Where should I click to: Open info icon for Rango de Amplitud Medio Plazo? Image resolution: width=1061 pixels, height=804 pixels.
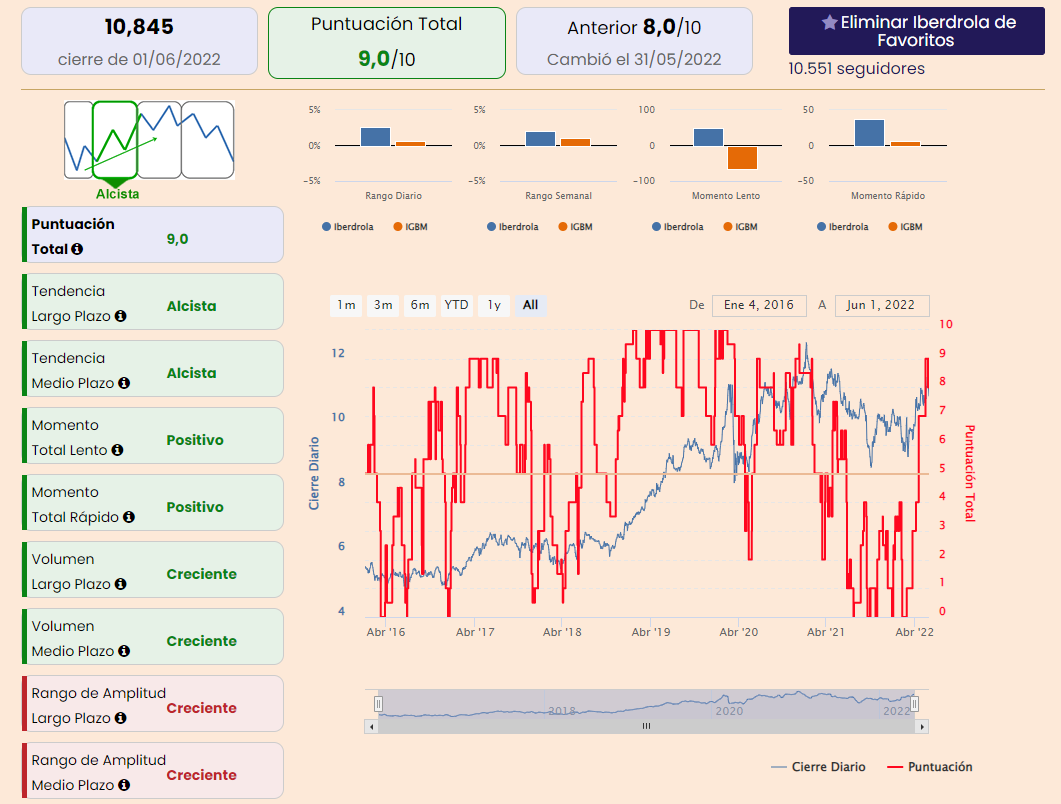(124, 785)
